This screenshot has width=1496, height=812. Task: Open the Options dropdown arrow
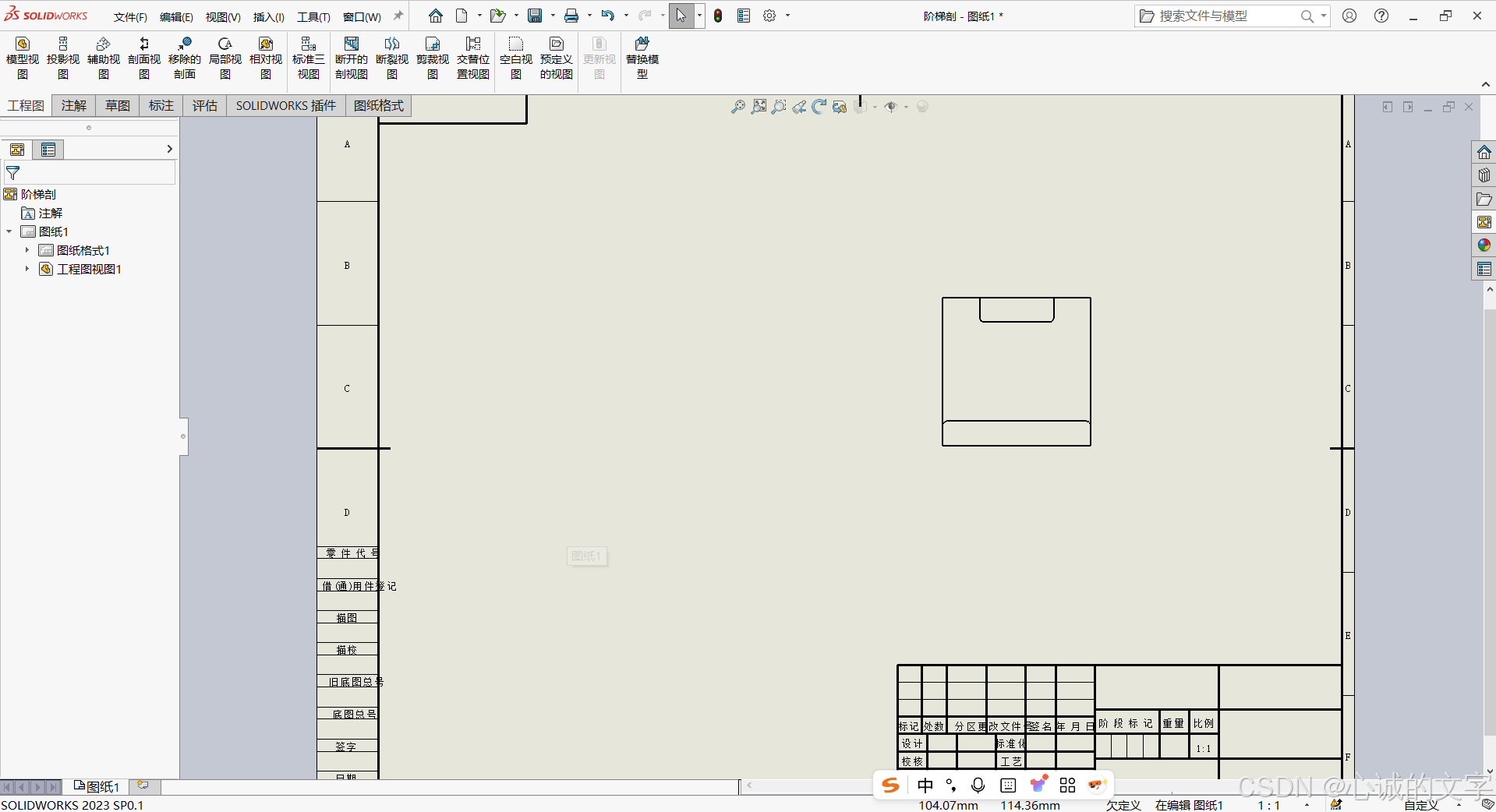coord(787,16)
